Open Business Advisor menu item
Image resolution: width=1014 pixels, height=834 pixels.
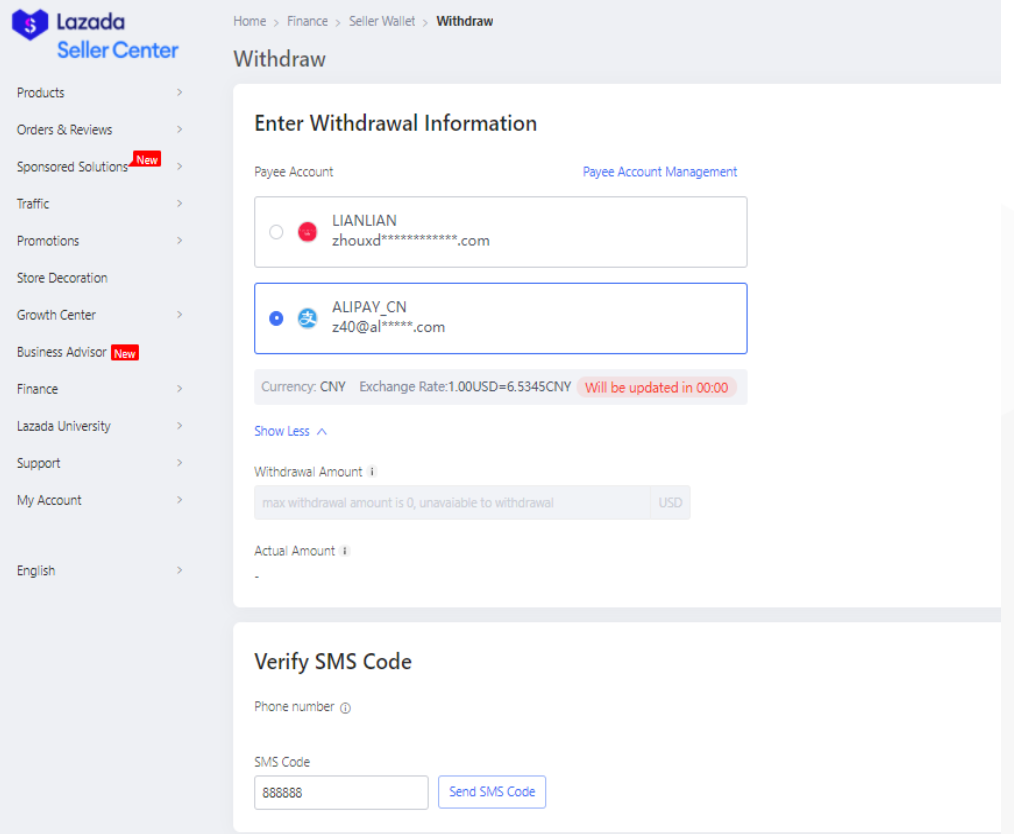coord(61,352)
